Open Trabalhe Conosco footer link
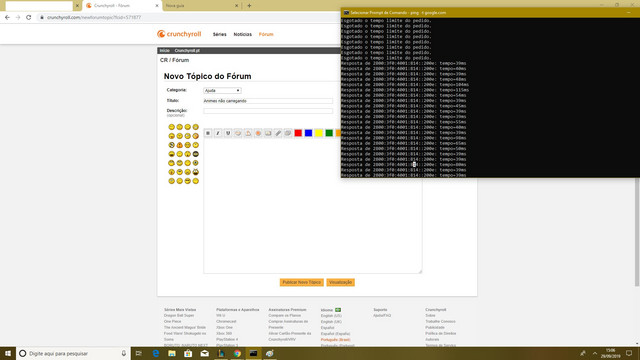The height and width of the screenshot is (360, 640). (440, 322)
